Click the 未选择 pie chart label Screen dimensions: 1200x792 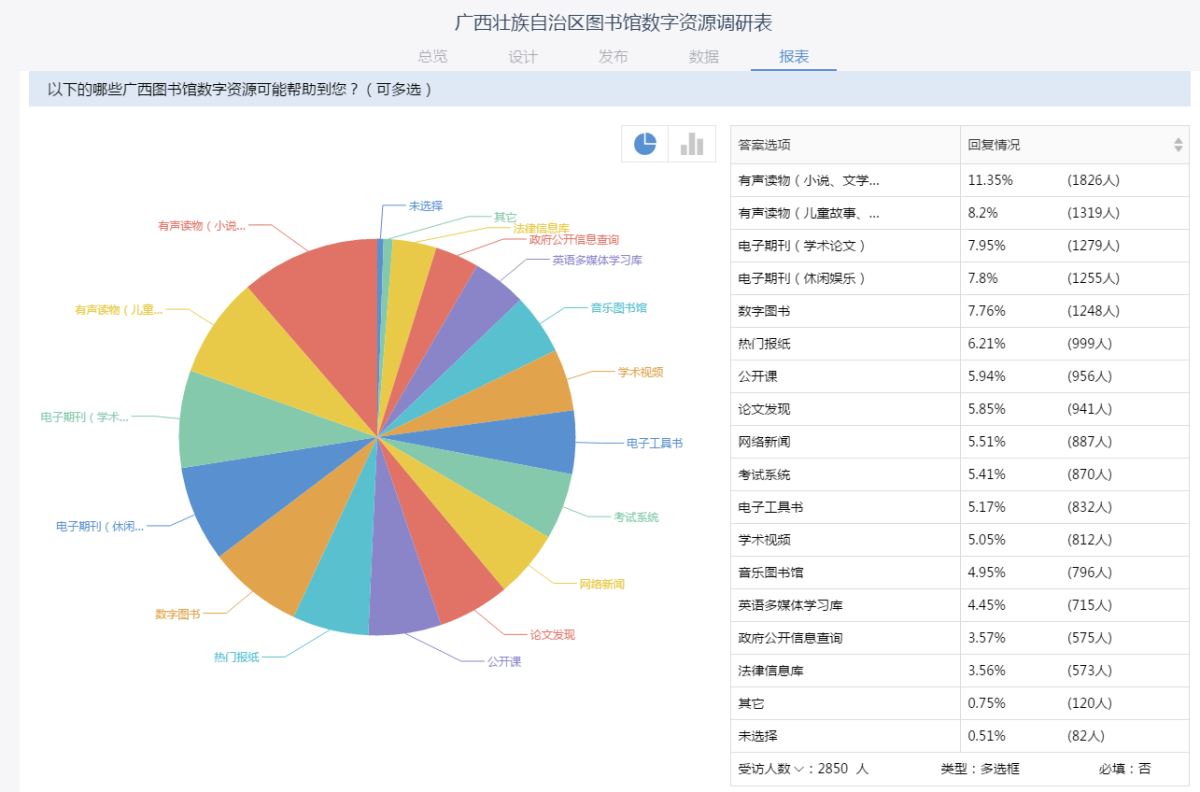click(x=426, y=206)
